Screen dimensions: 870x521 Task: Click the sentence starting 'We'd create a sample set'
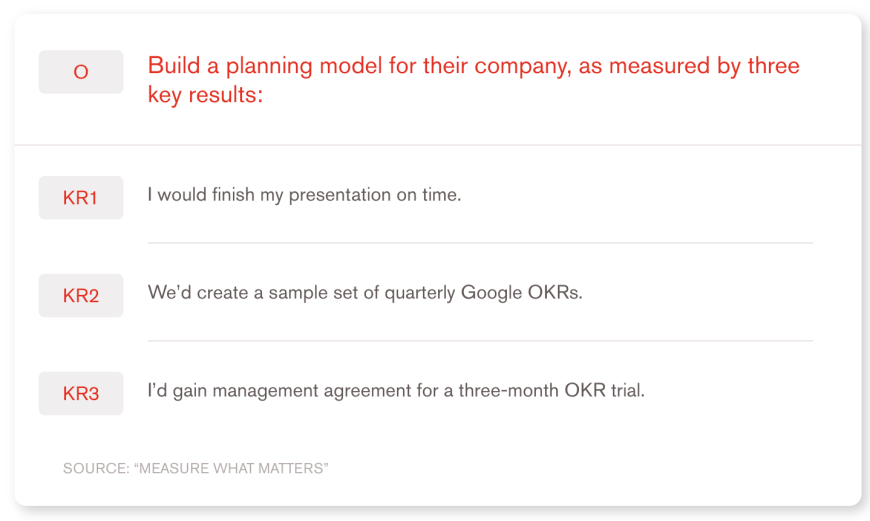(x=364, y=293)
